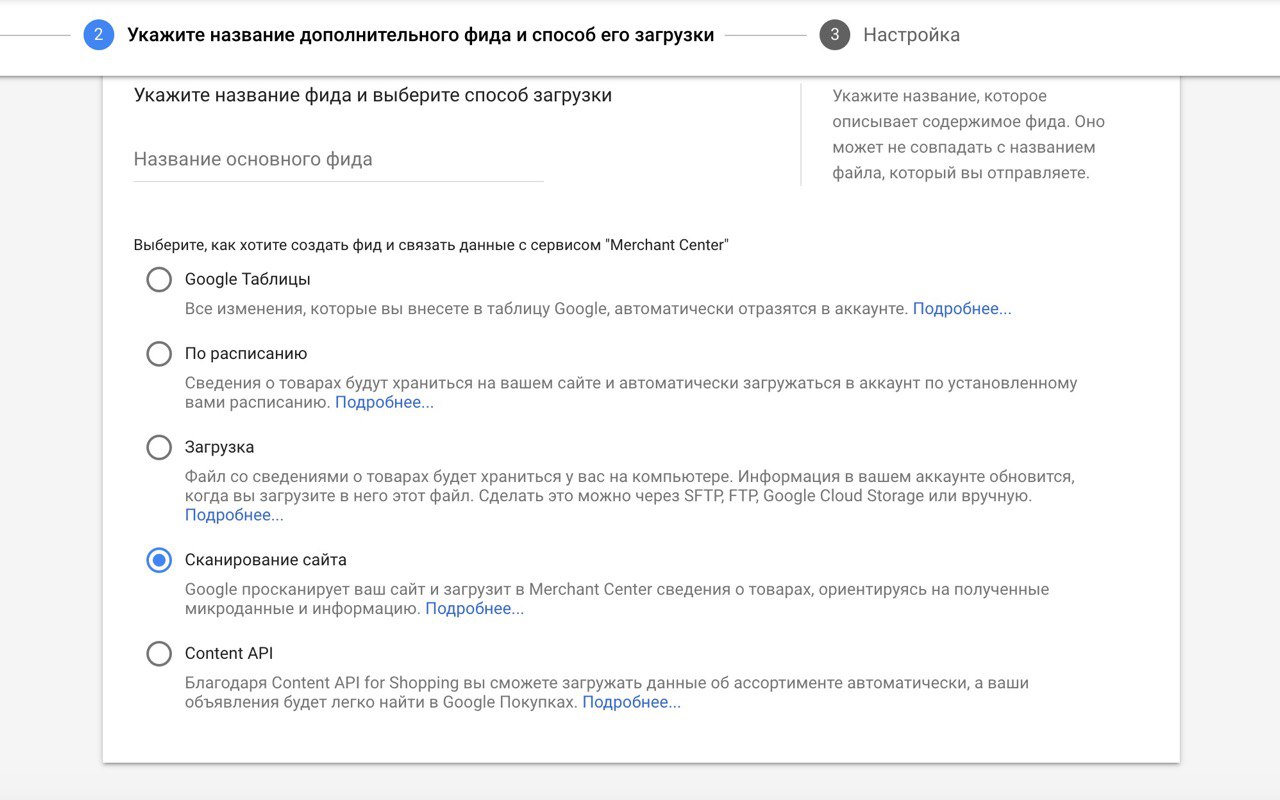Click the step title about дополнительного фида
The height and width of the screenshot is (800, 1280).
point(421,35)
